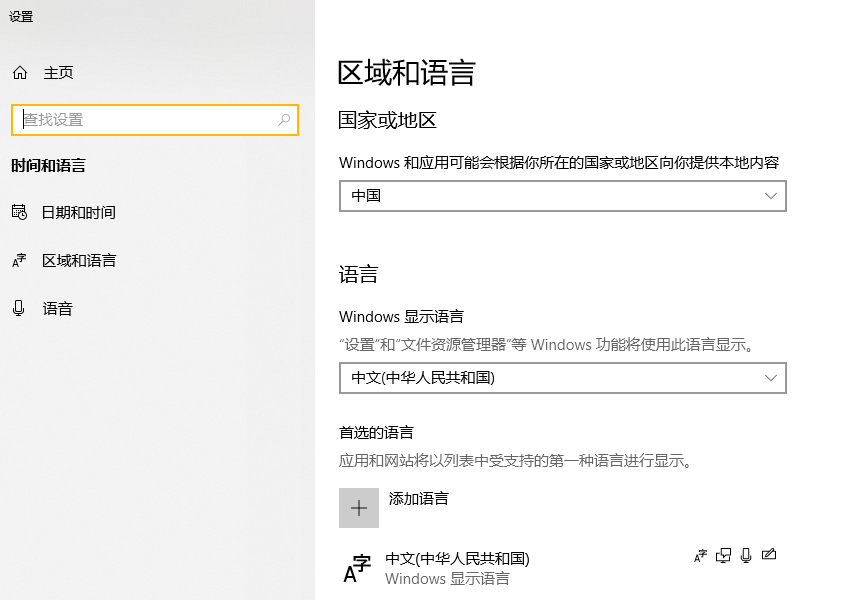Click the plus icon for 添加语言

pyautogui.click(x=359, y=507)
